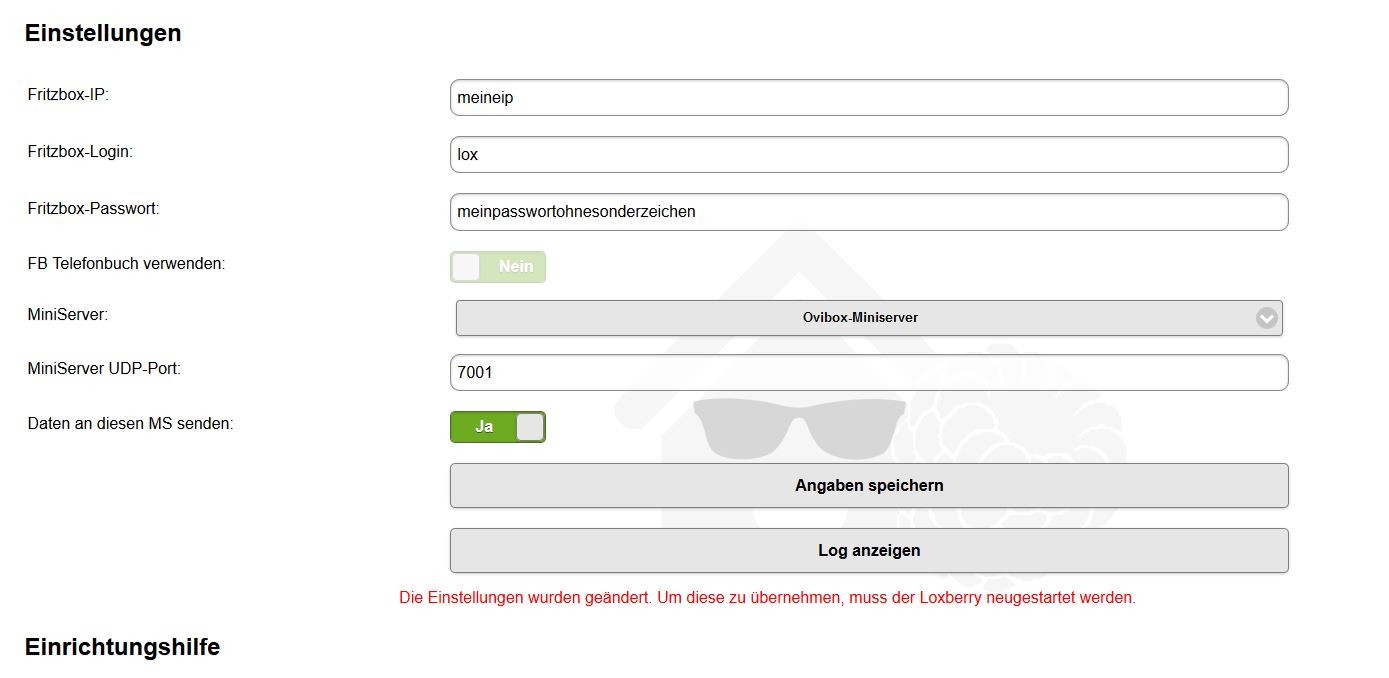Click the MiniServer UDP-Port label
This screenshot has width=1389, height=678.
(x=104, y=369)
